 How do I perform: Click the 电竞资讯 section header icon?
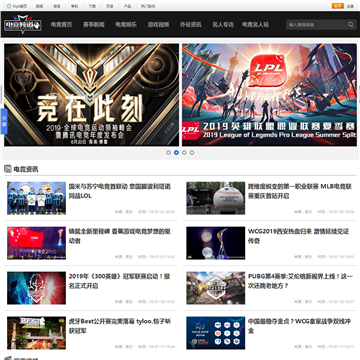(x=8, y=169)
